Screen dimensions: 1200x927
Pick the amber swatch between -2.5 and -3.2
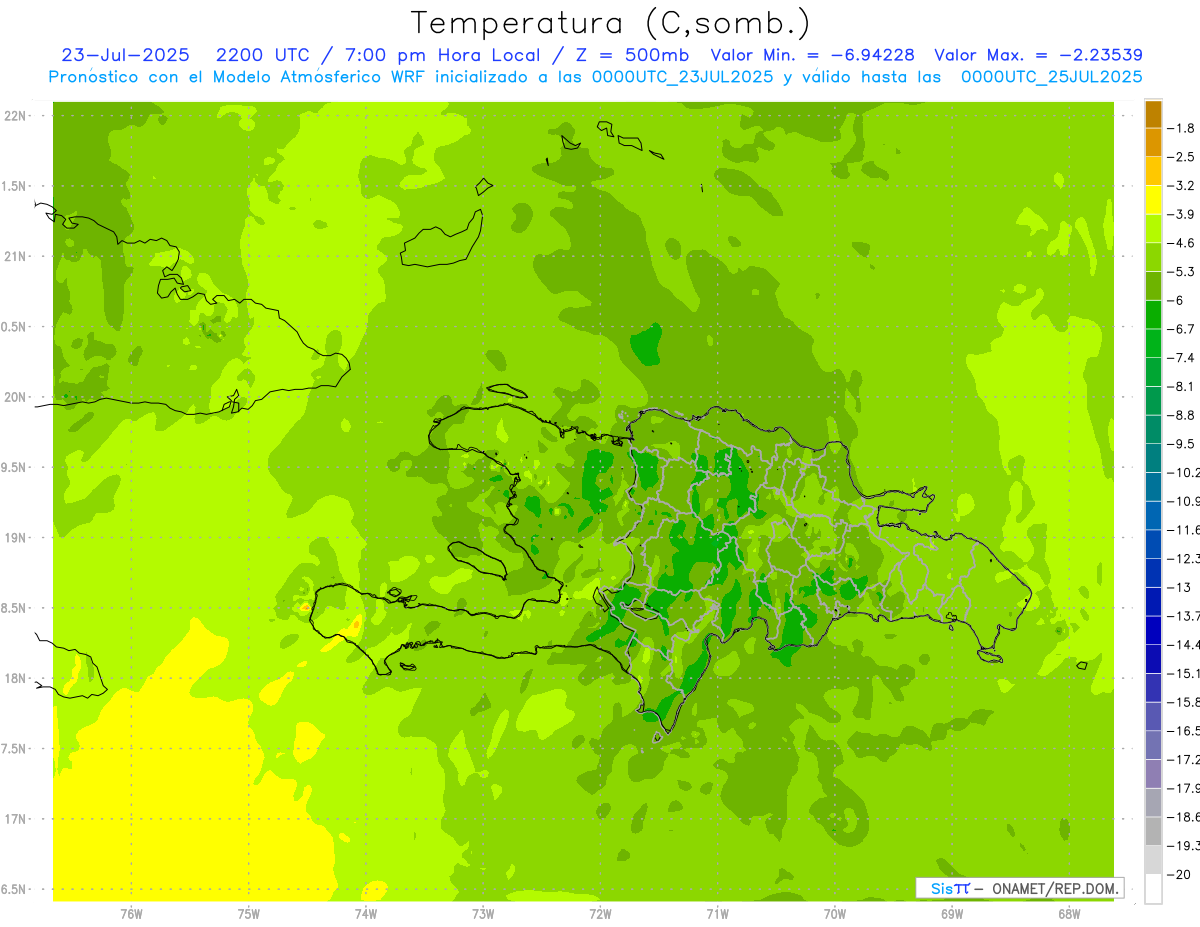click(x=1153, y=171)
